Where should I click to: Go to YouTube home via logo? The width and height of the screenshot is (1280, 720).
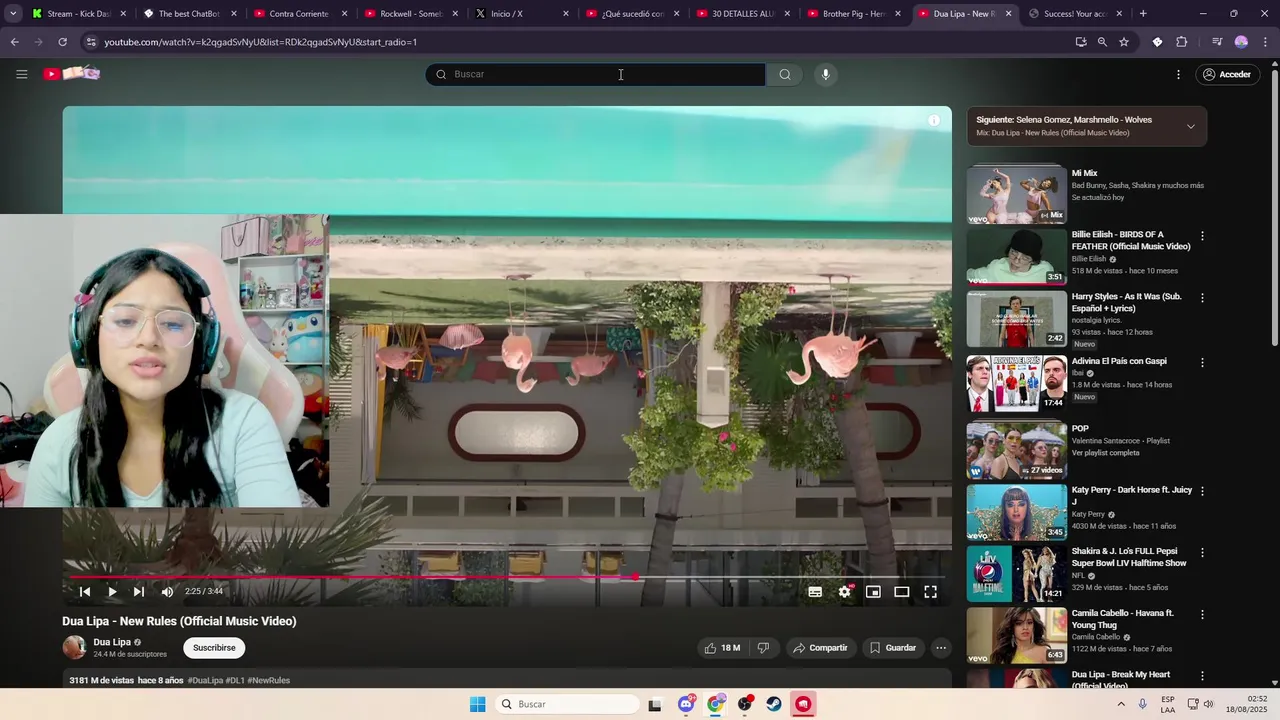click(x=72, y=74)
